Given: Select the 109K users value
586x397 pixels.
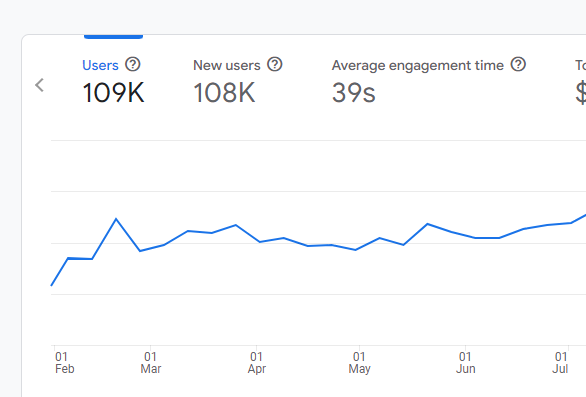Looking at the screenshot, I should pyautogui.click(x=113, y=93).
